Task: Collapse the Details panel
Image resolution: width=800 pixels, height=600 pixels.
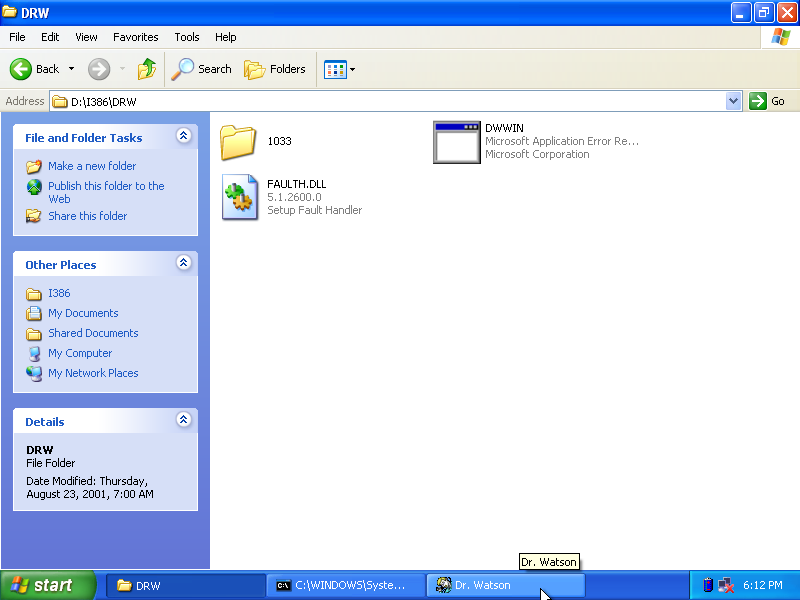Action: point(184,420)
